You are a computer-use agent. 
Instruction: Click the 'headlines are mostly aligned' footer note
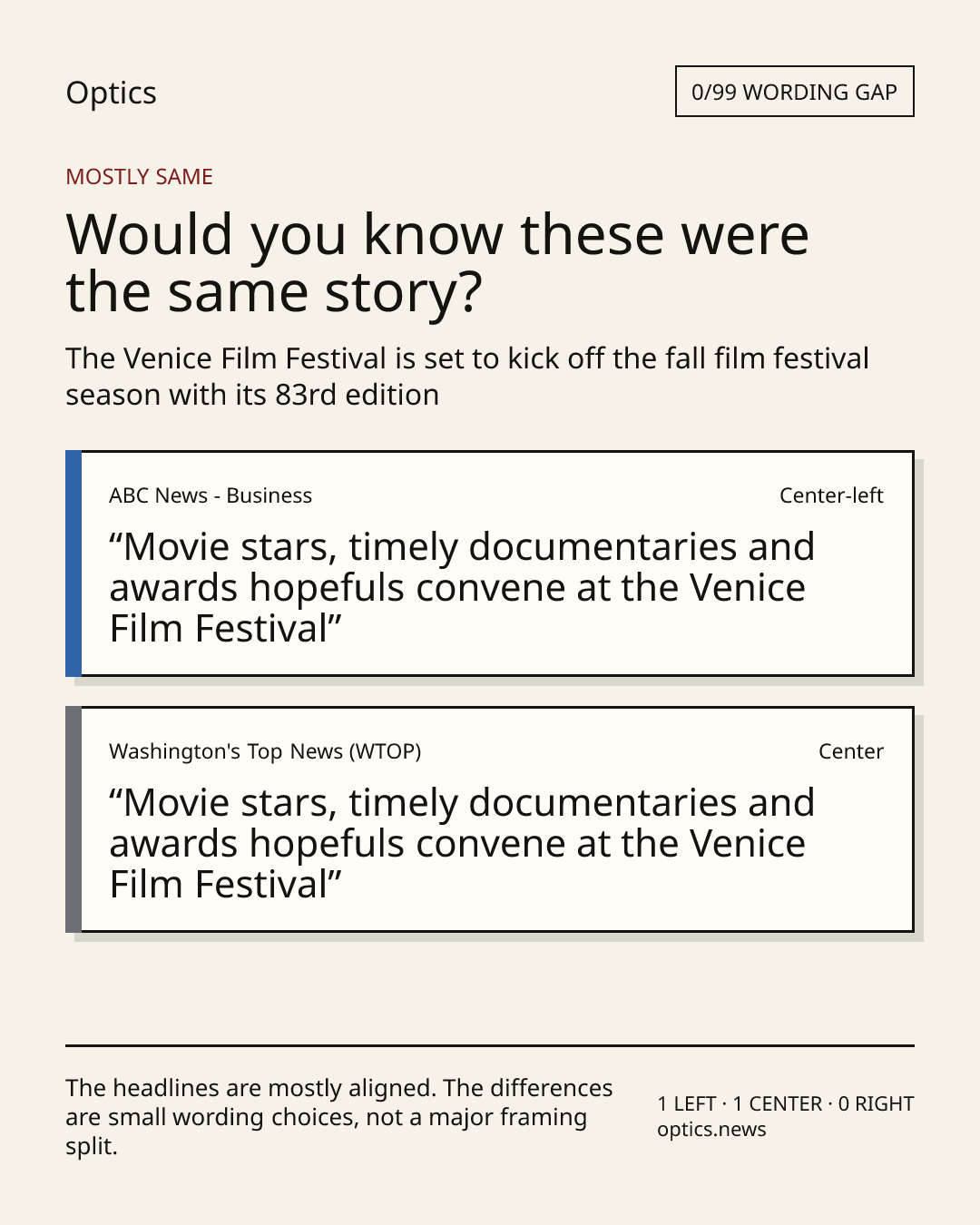pyautogui.click(x=339, y=1117)
